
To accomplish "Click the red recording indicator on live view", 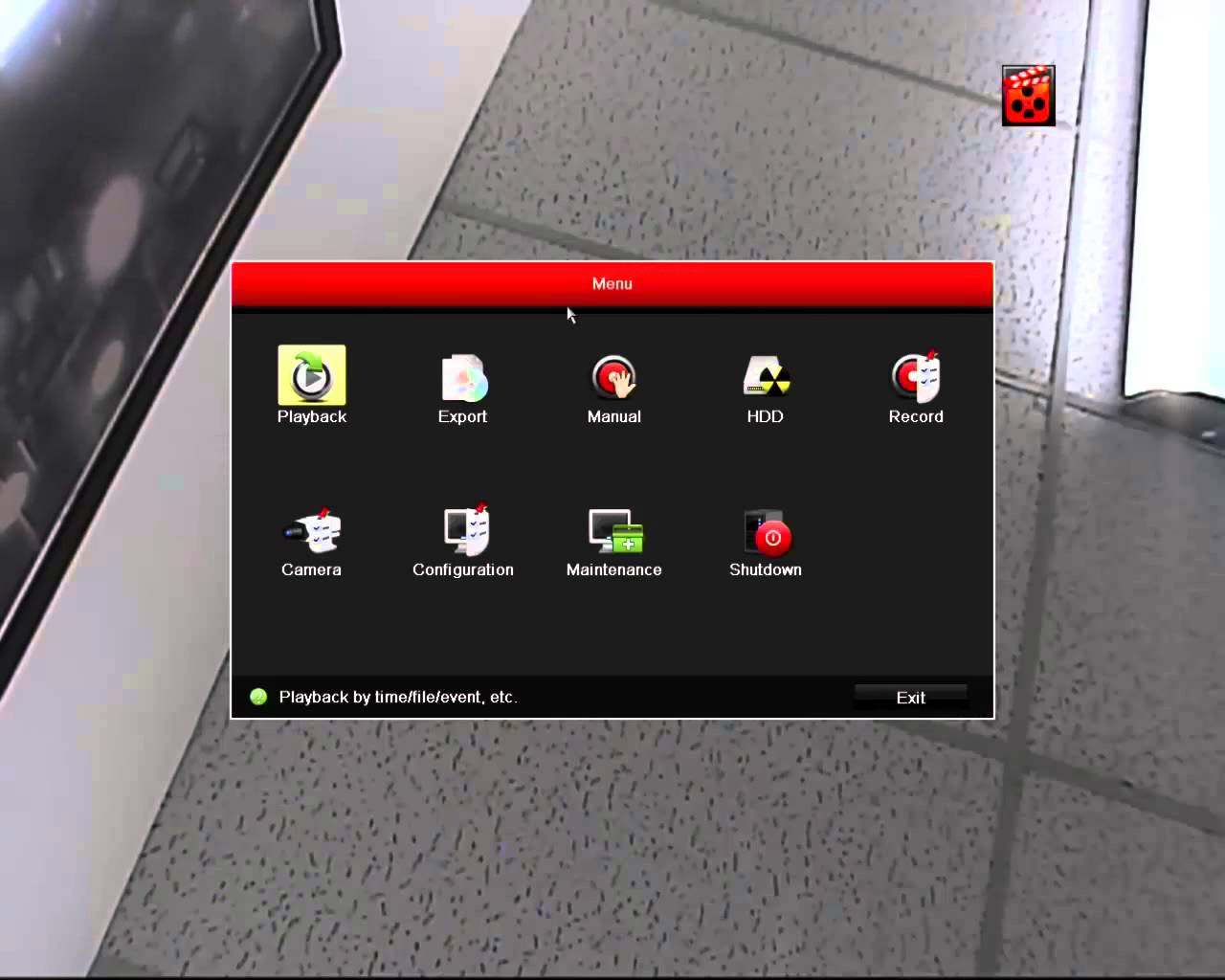I will coord(1029,96).
